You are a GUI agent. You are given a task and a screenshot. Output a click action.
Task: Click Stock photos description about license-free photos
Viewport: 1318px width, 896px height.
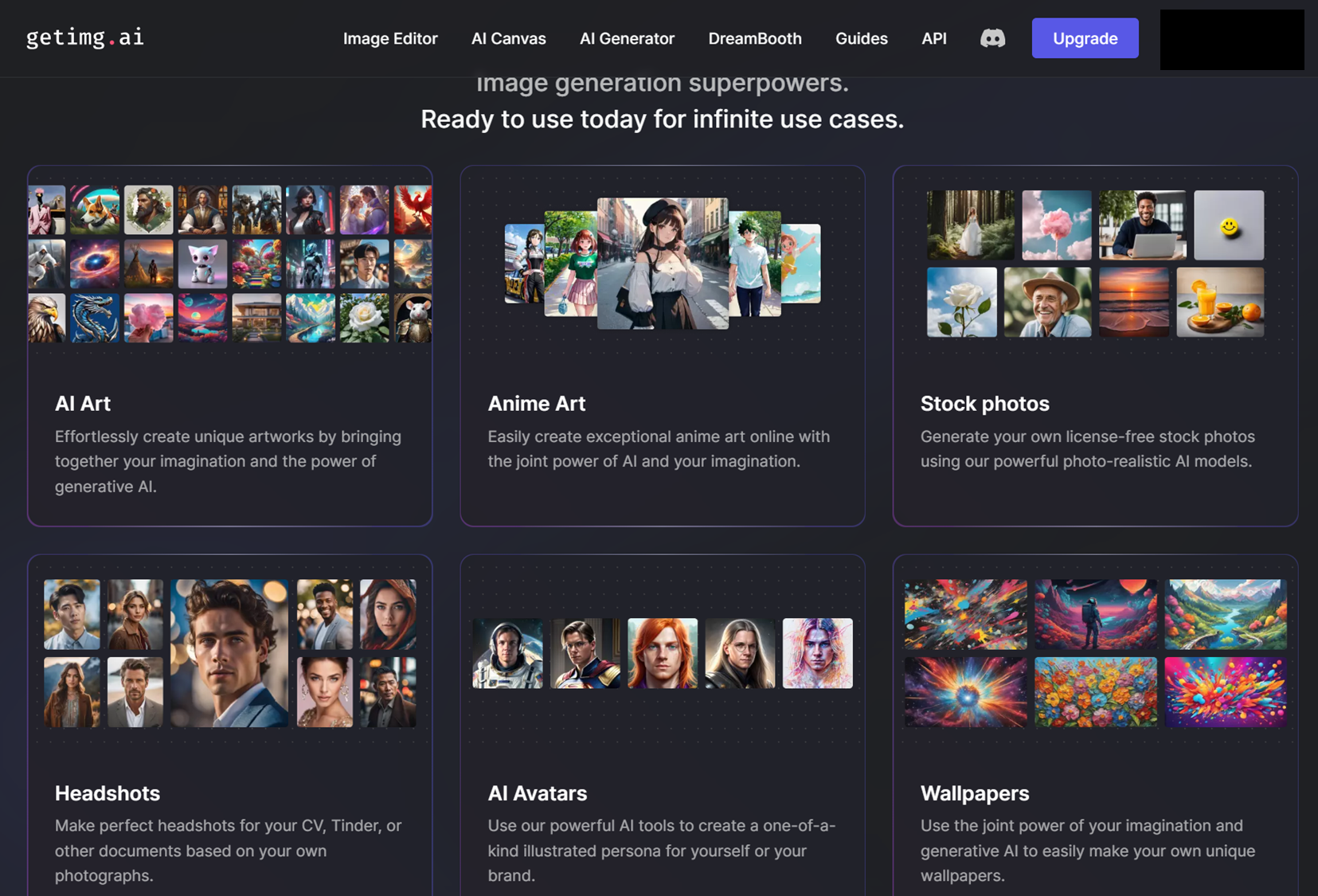tap(1087, 448)
